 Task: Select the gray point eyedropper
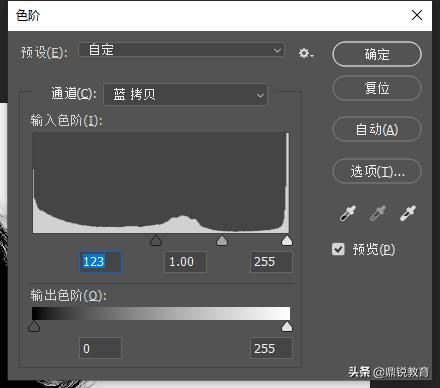[x=378, y=213]
